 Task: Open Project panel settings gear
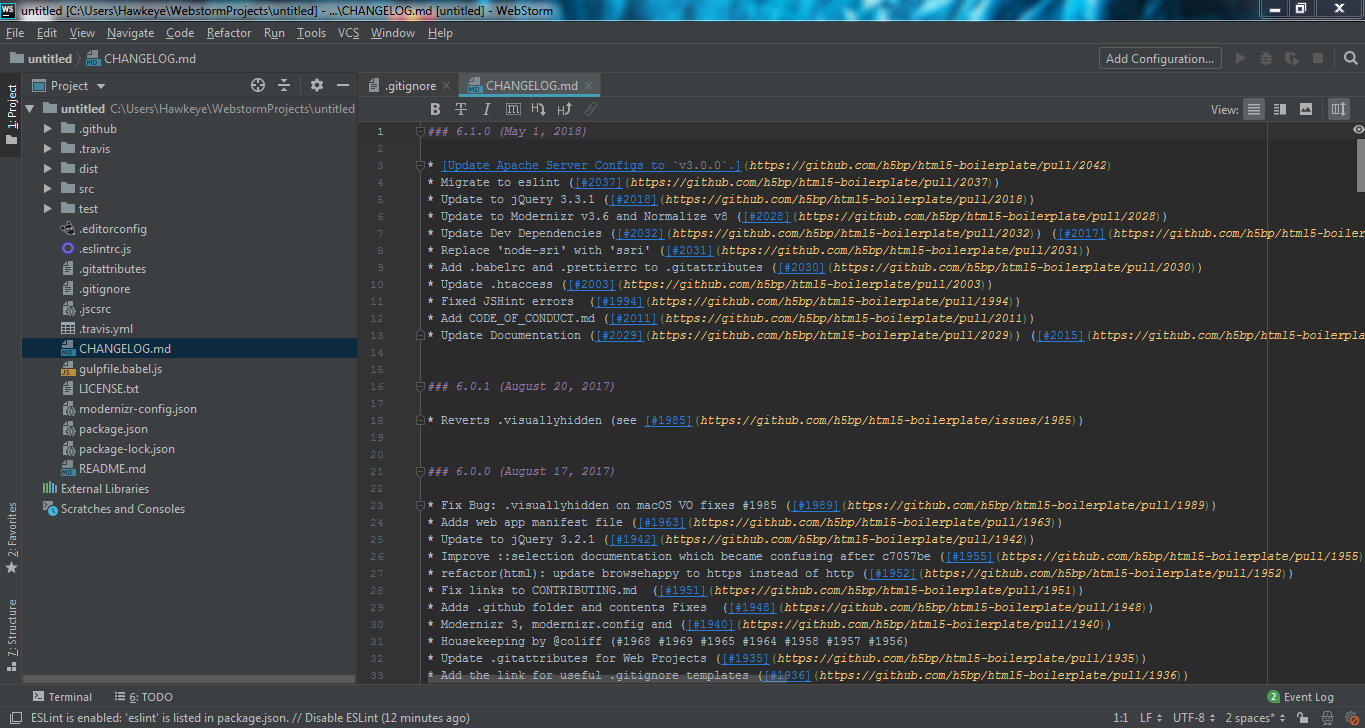(x=317, y=85)
